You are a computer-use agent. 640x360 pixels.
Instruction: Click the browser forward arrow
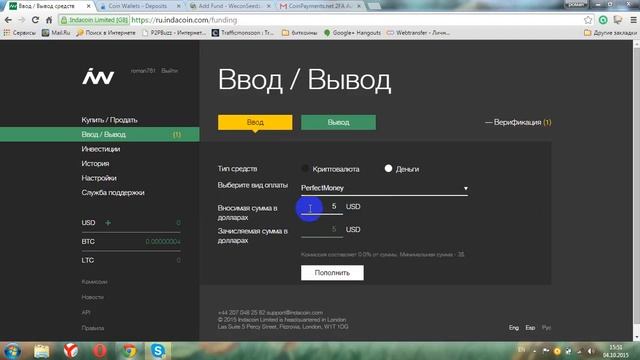click(22, 20)
